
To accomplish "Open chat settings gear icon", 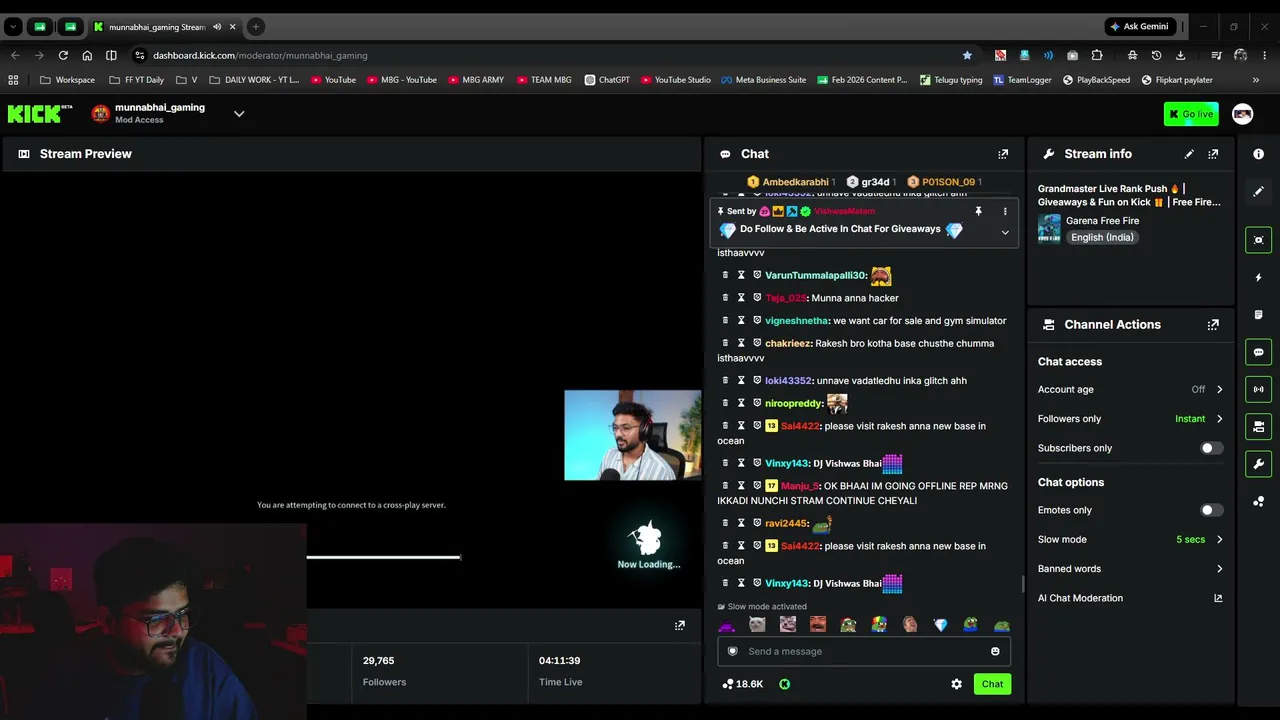I will tap(956, 684).
